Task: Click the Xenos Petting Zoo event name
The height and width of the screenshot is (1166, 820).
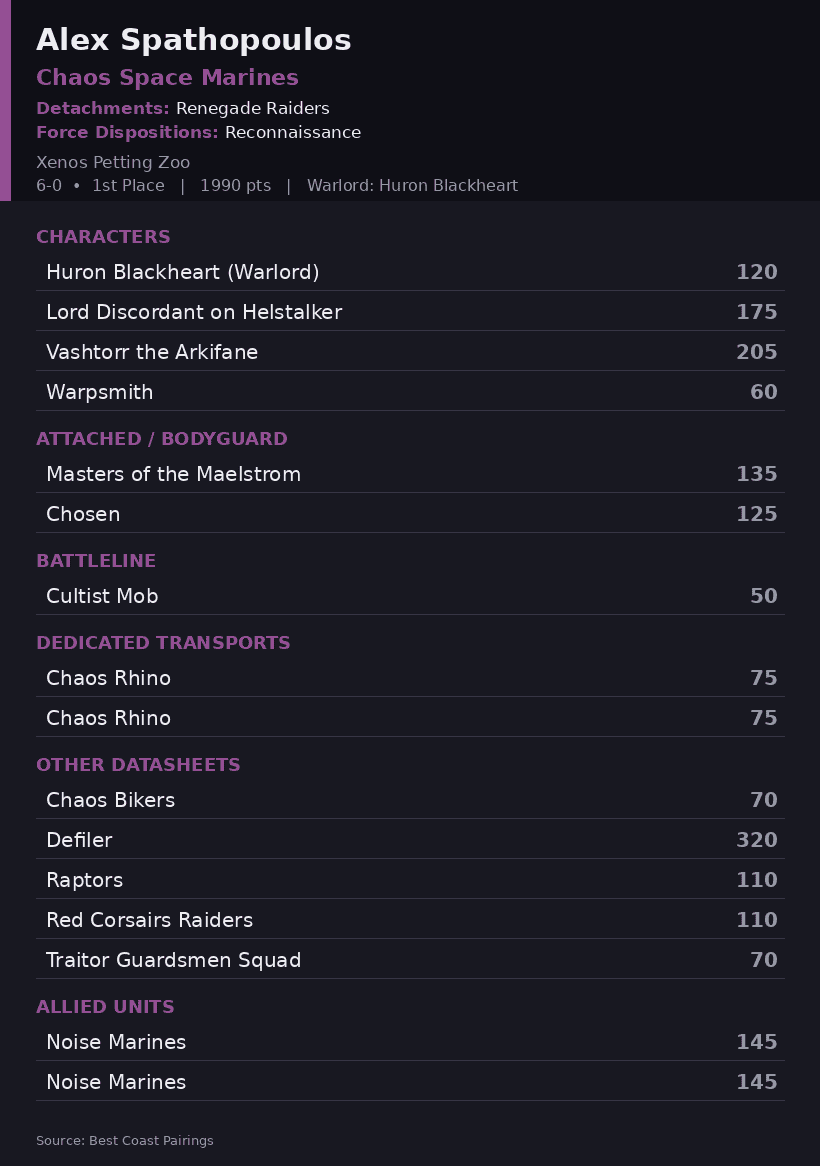Action: coord(113,162)
